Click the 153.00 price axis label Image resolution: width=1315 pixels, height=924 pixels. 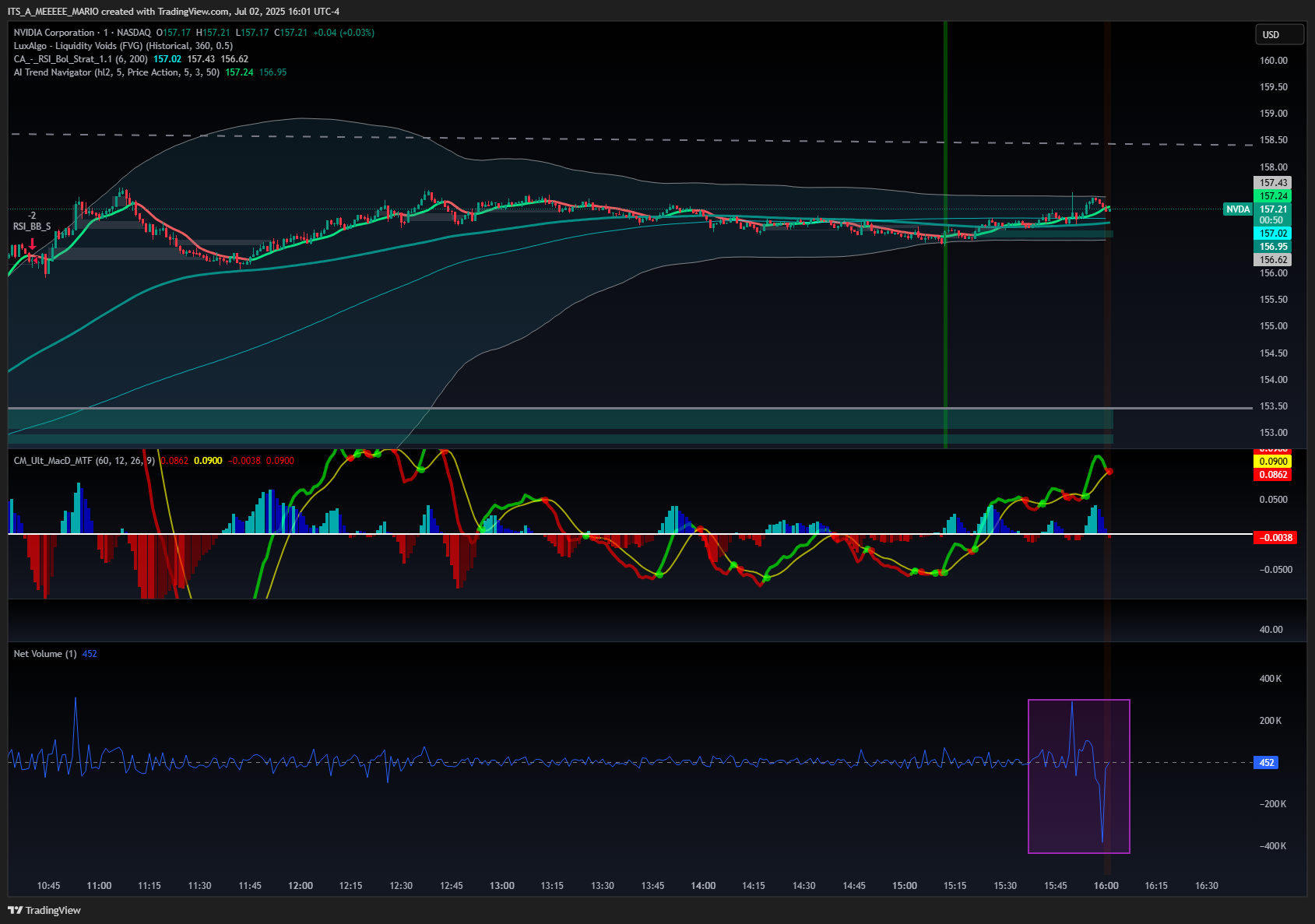[1274, 433]
